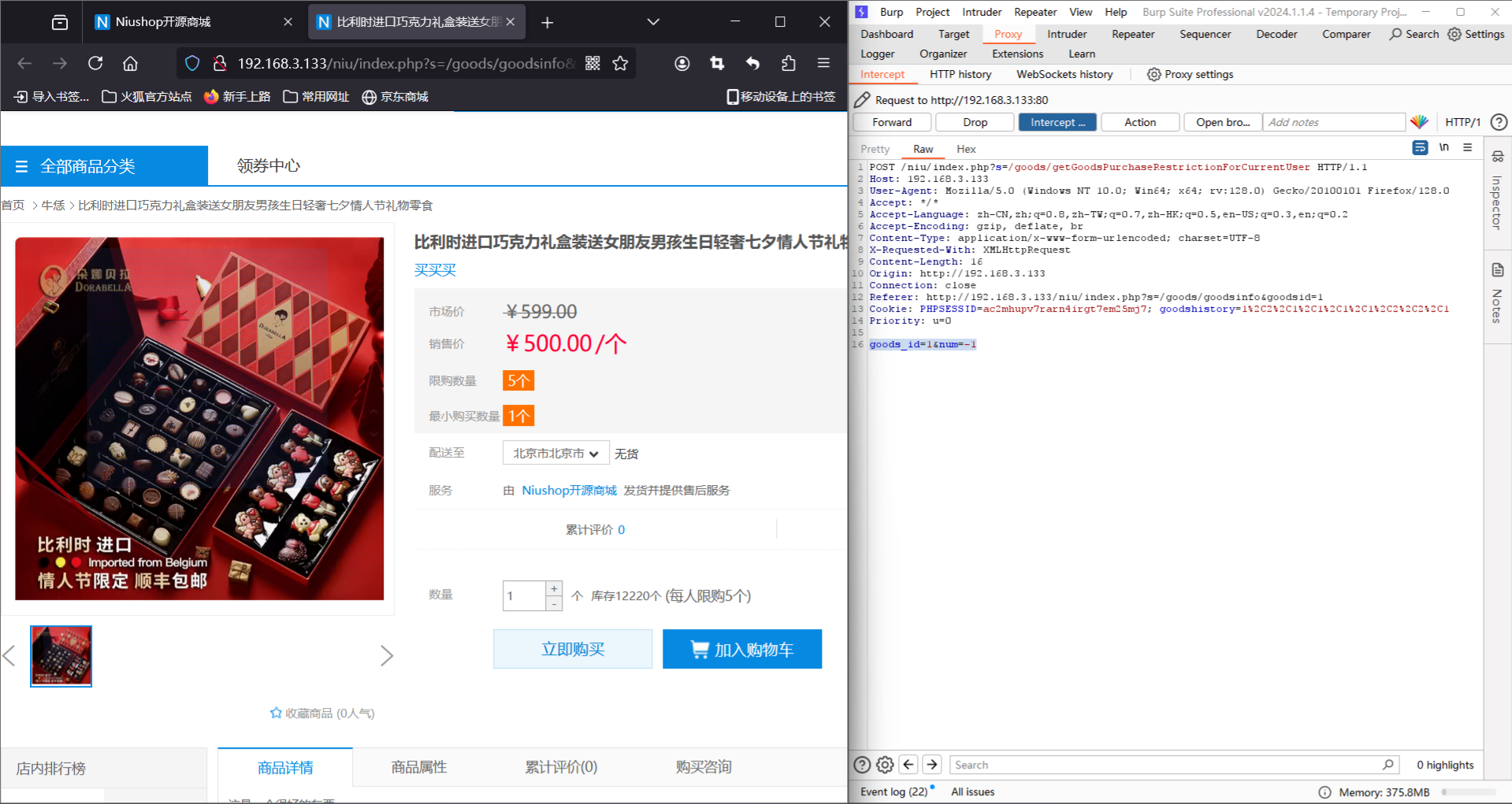Go to Firefox home page icon
Image resolution: width=1512 pixels, height=804 pixels.
tap(131, 63)
